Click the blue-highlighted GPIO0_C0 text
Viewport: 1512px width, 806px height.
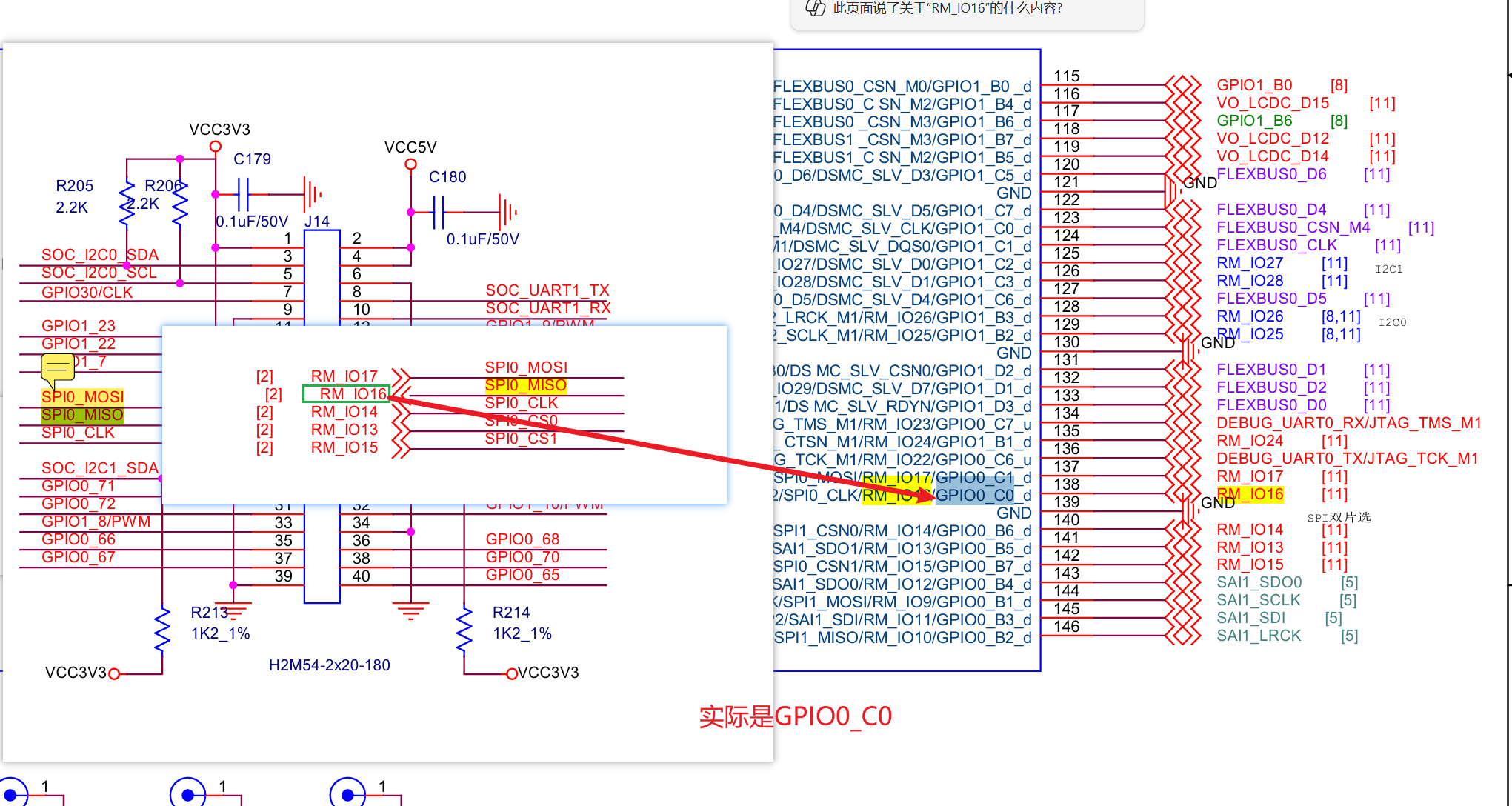(x=975, y=495)
